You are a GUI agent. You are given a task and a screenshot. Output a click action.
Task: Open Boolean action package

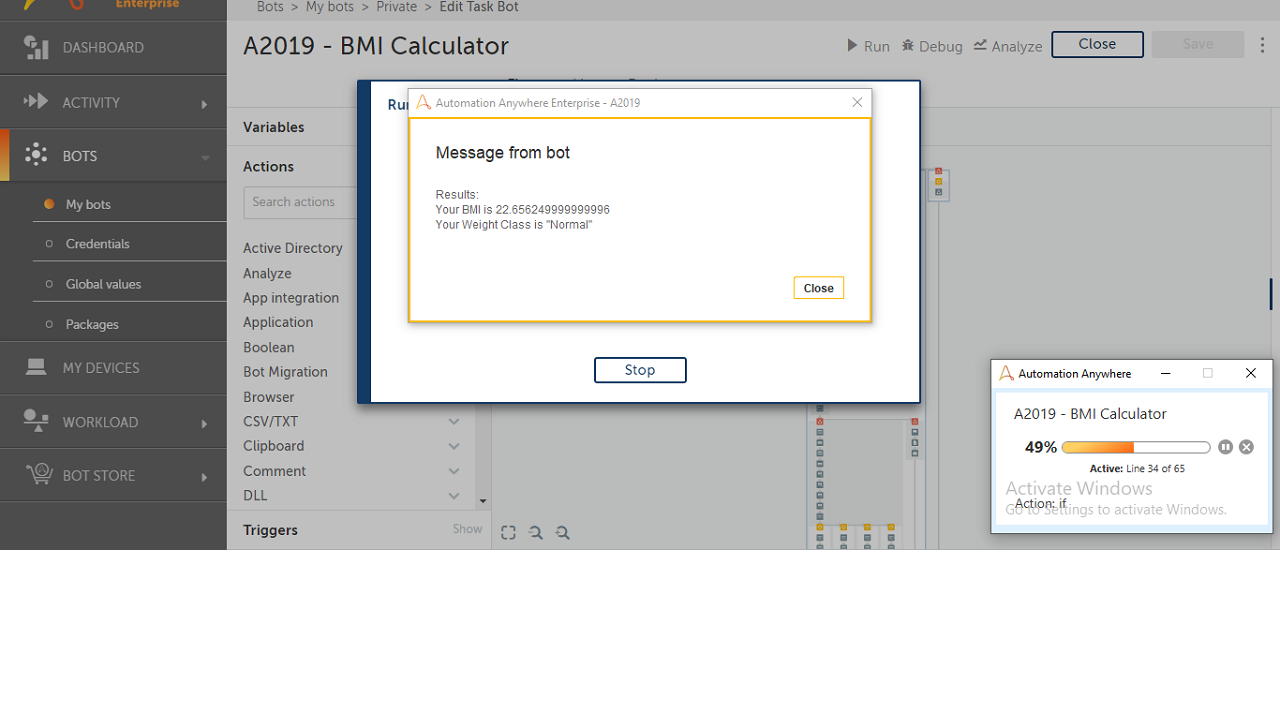pos(269,347)
